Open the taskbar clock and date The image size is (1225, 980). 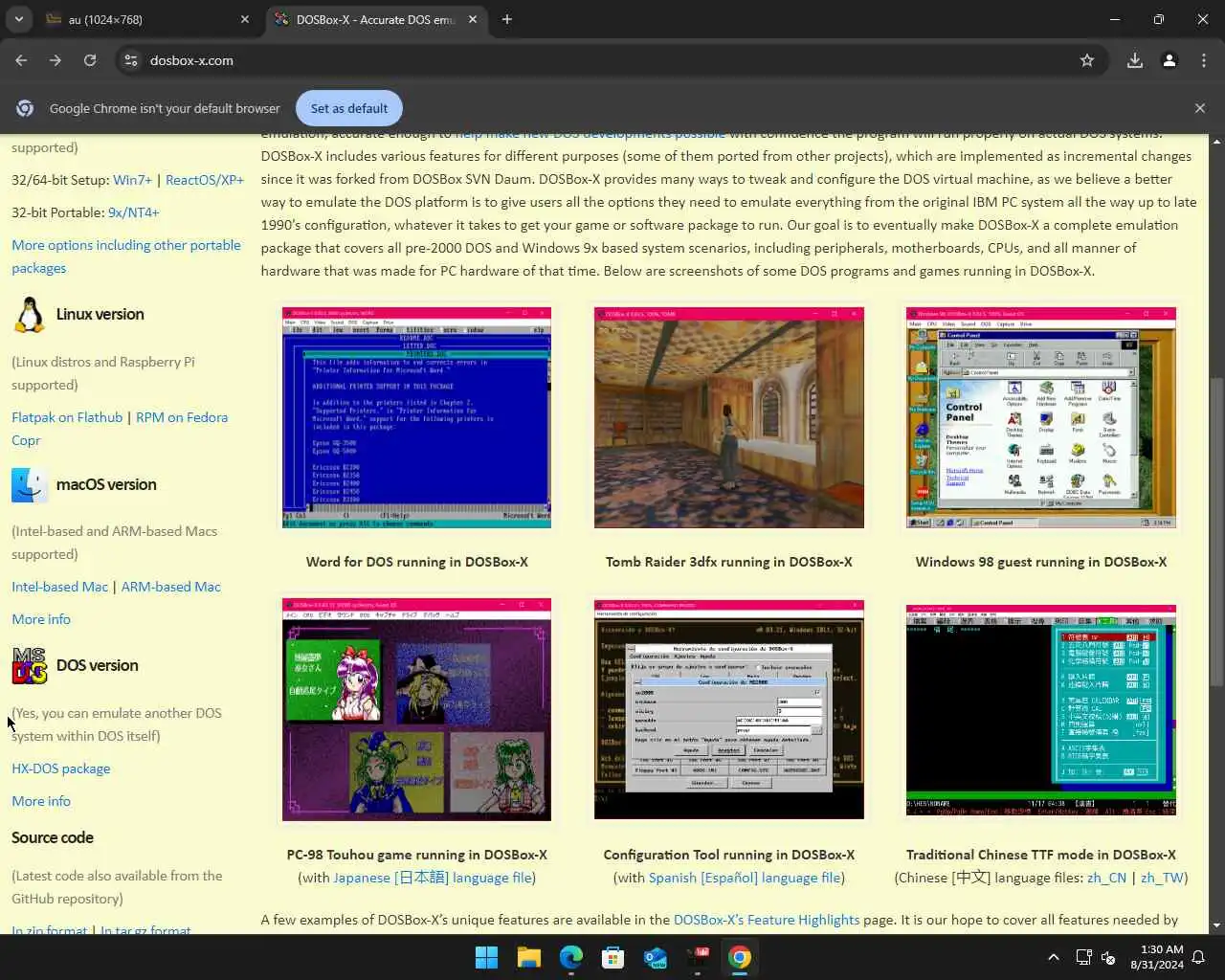tap(1156, 957)
